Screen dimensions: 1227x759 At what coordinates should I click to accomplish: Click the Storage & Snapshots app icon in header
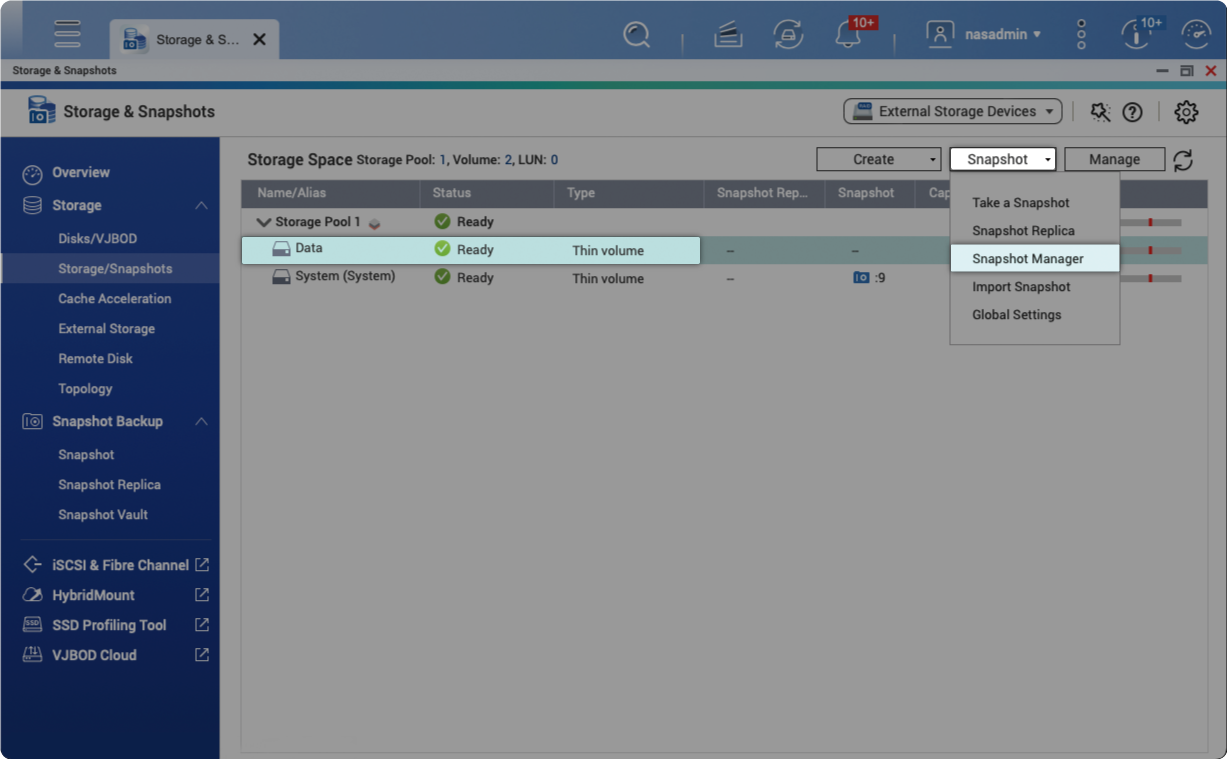(x=41, y=111)
